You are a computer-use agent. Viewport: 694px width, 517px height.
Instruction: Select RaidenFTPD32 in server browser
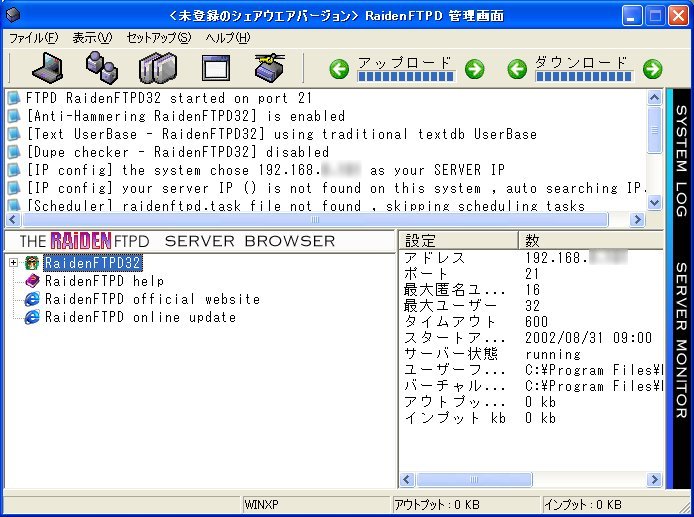click(93, 263)
